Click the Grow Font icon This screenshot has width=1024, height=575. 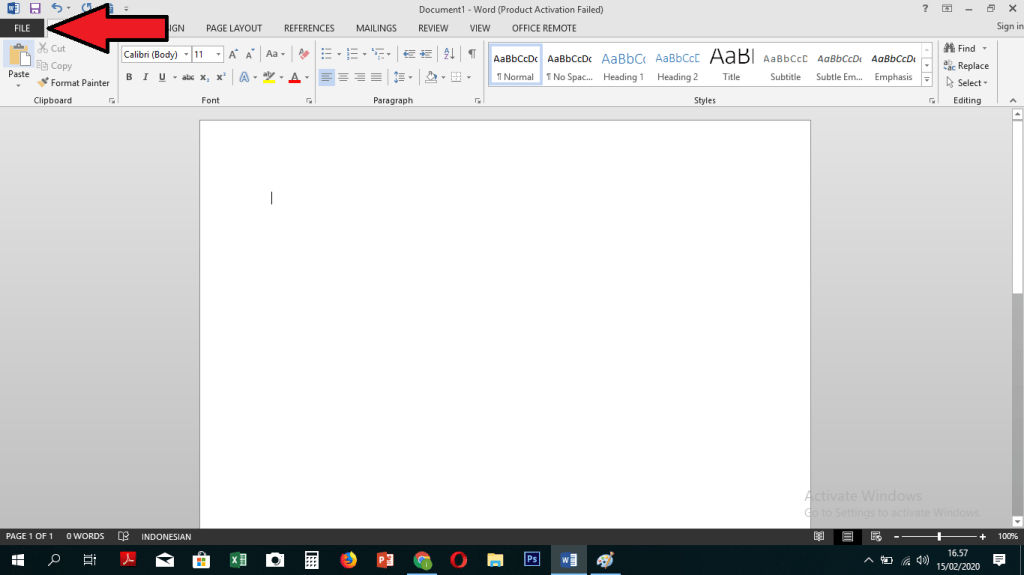235,54
